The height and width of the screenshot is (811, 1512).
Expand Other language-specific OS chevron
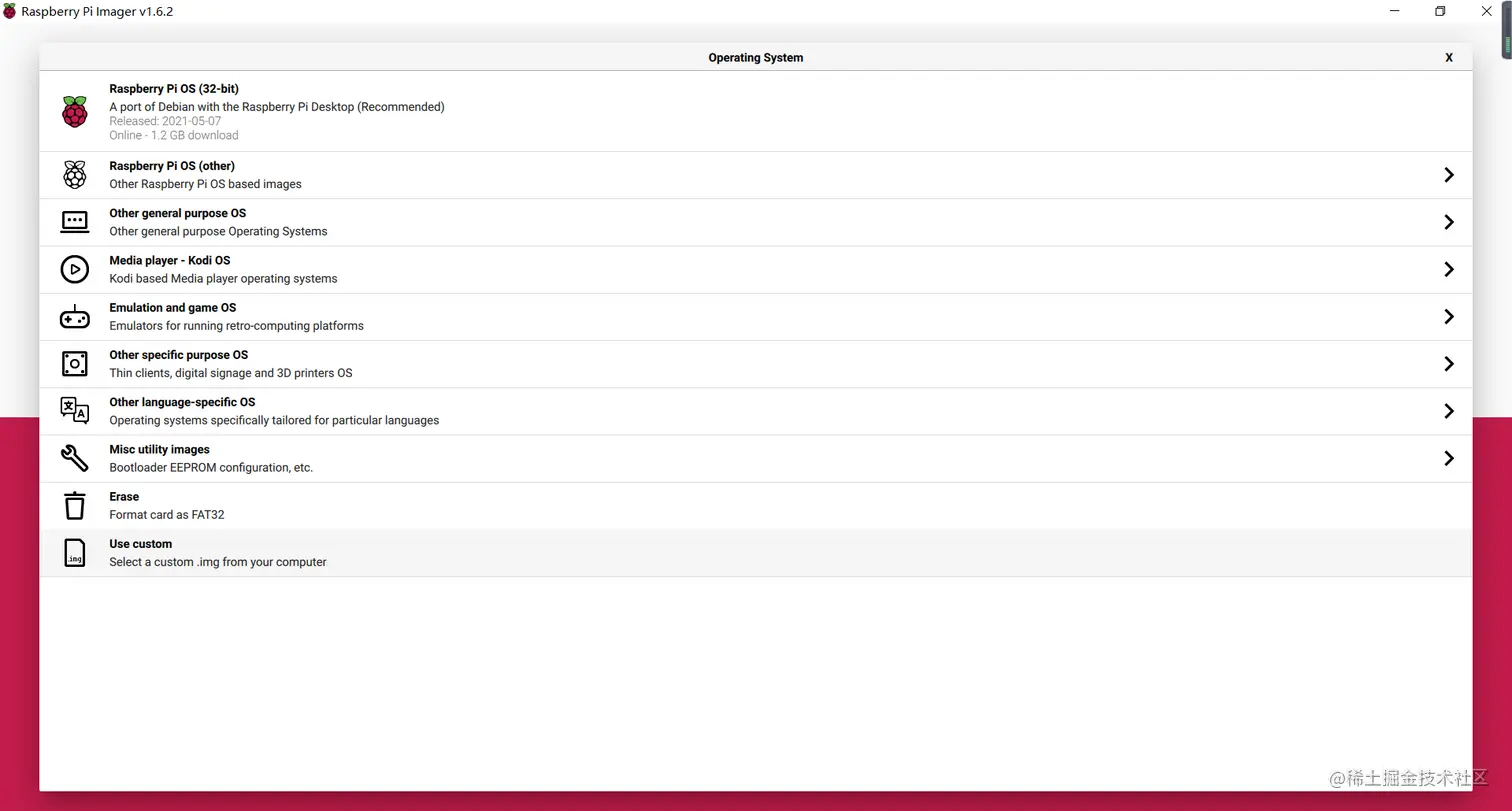(x=1448, y=411)
